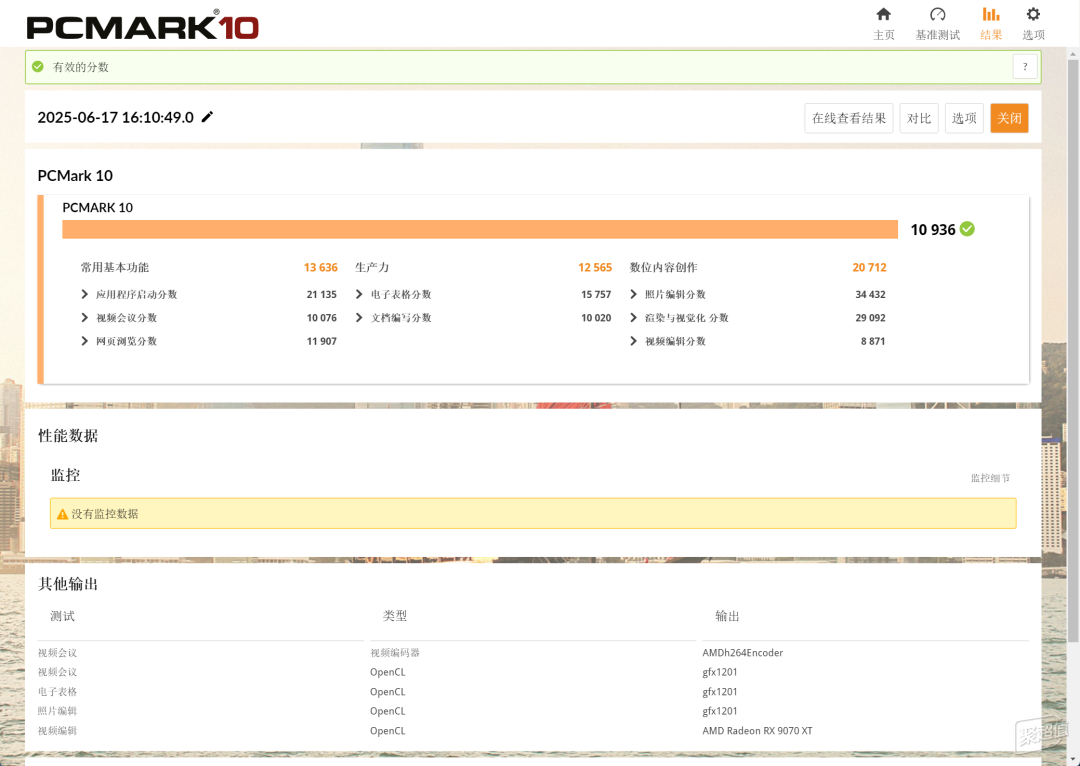This screenshot has height=766, width=1080.
Task: Click the value 21 135
Action: click(321, 294)
